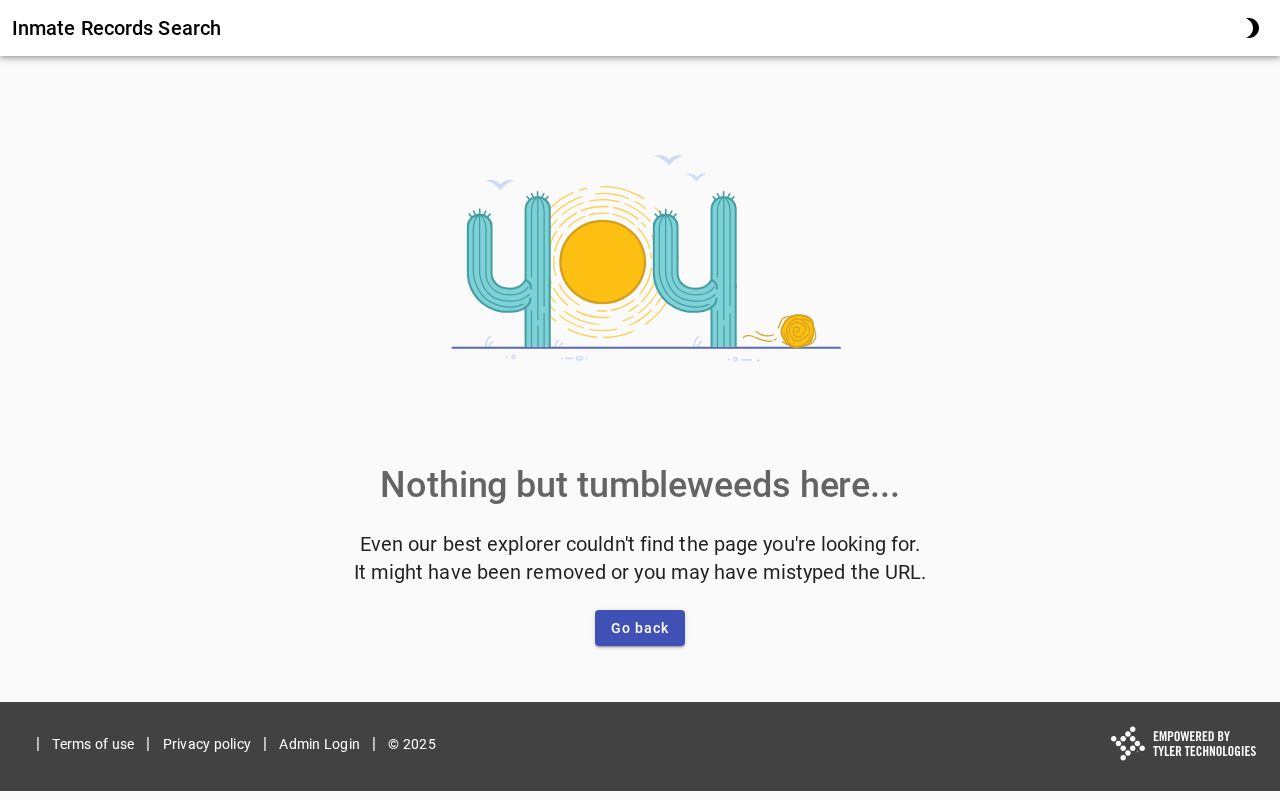Click the Tyler Technologies dotted logo icon

tap(1128, 743)
